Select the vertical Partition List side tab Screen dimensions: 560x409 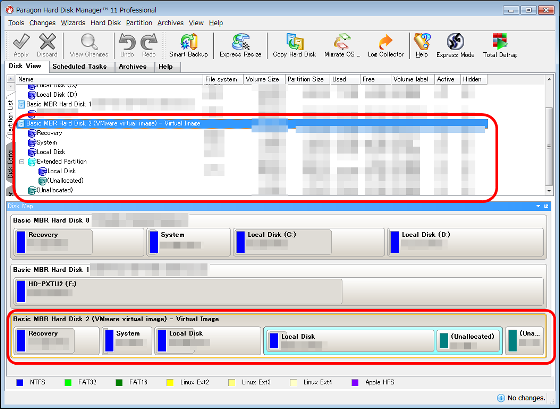click(x=10, y=115)
